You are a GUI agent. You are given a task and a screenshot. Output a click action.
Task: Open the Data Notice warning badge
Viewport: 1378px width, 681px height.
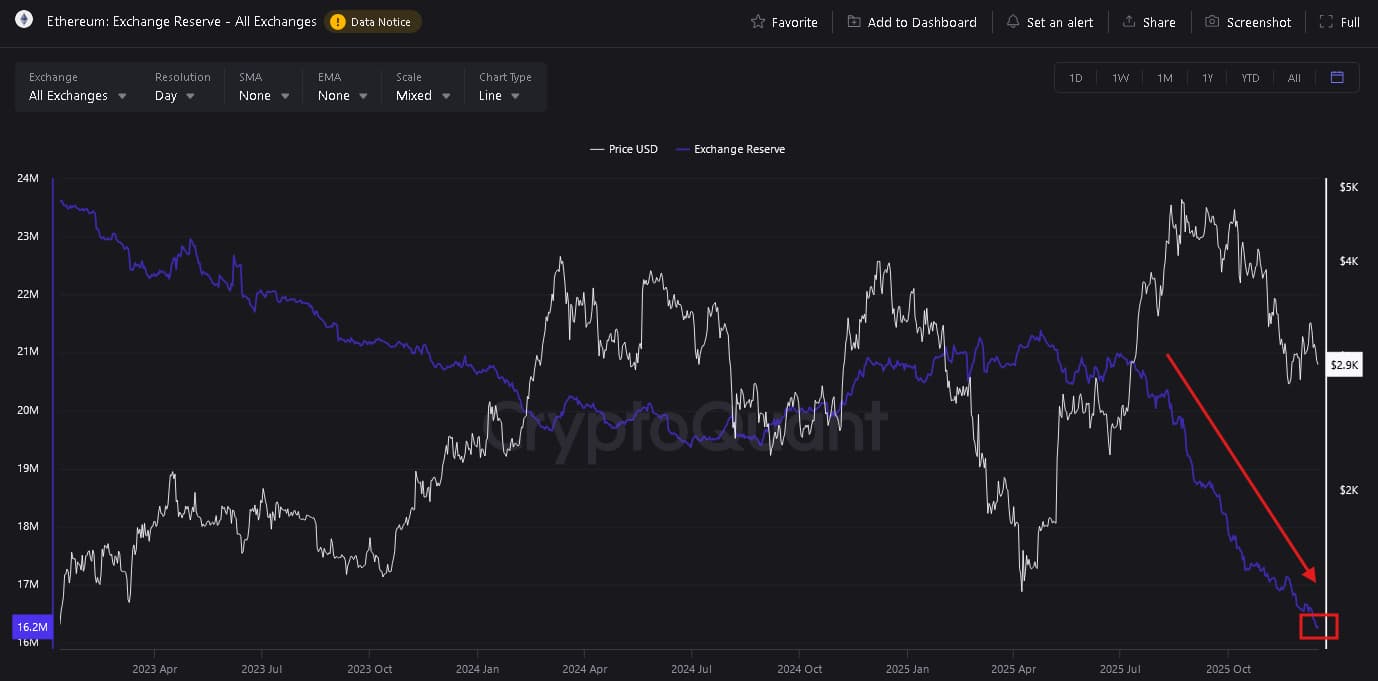(x=372, y=22)
